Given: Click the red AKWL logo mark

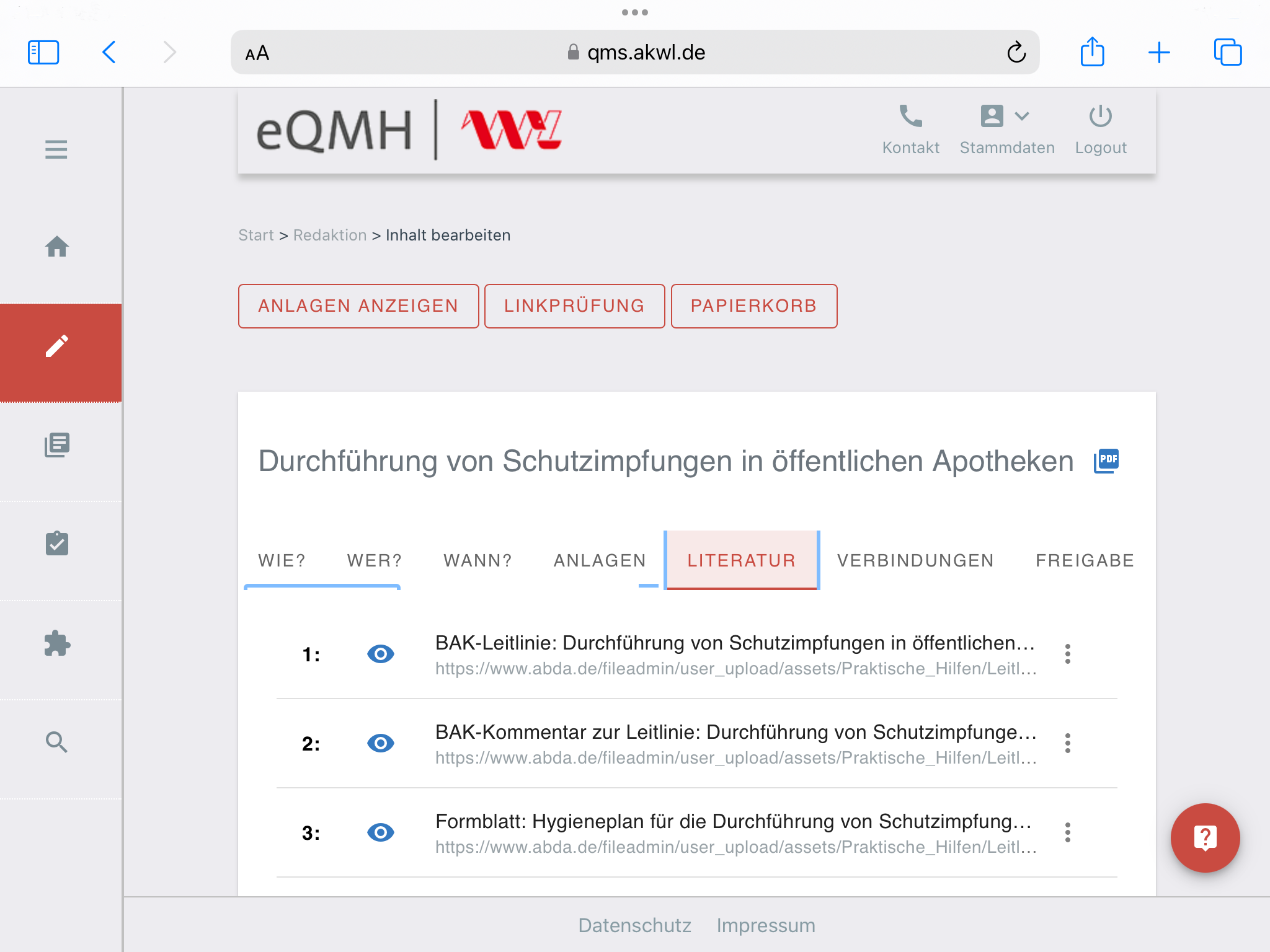Looking at the screenshot, I should [x=512, y=130].
